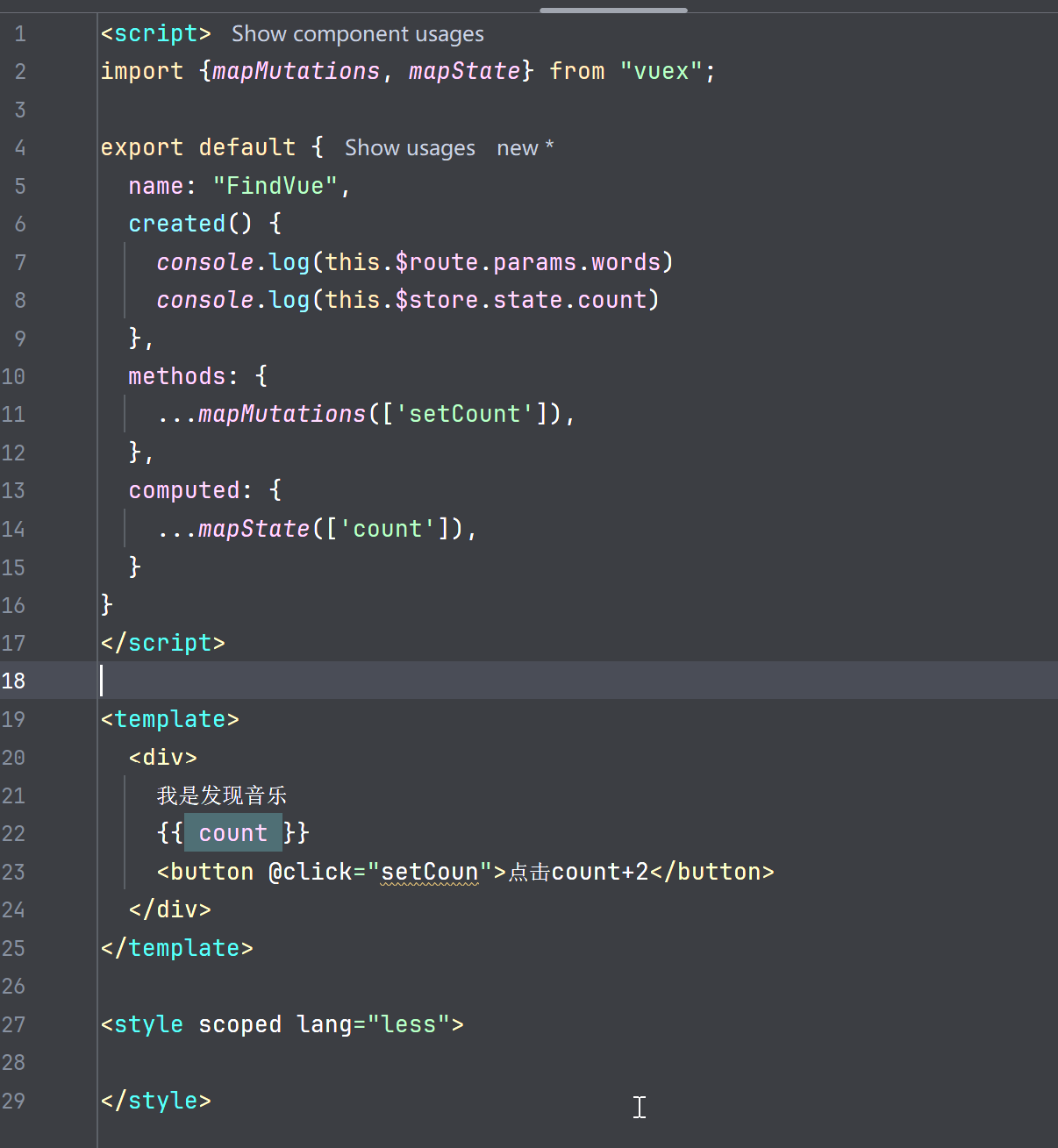The width and height of the screenshot is (1058, 1148).
Task: Click the Chinese text 我是发现音乐
Action: pos(222,795)
